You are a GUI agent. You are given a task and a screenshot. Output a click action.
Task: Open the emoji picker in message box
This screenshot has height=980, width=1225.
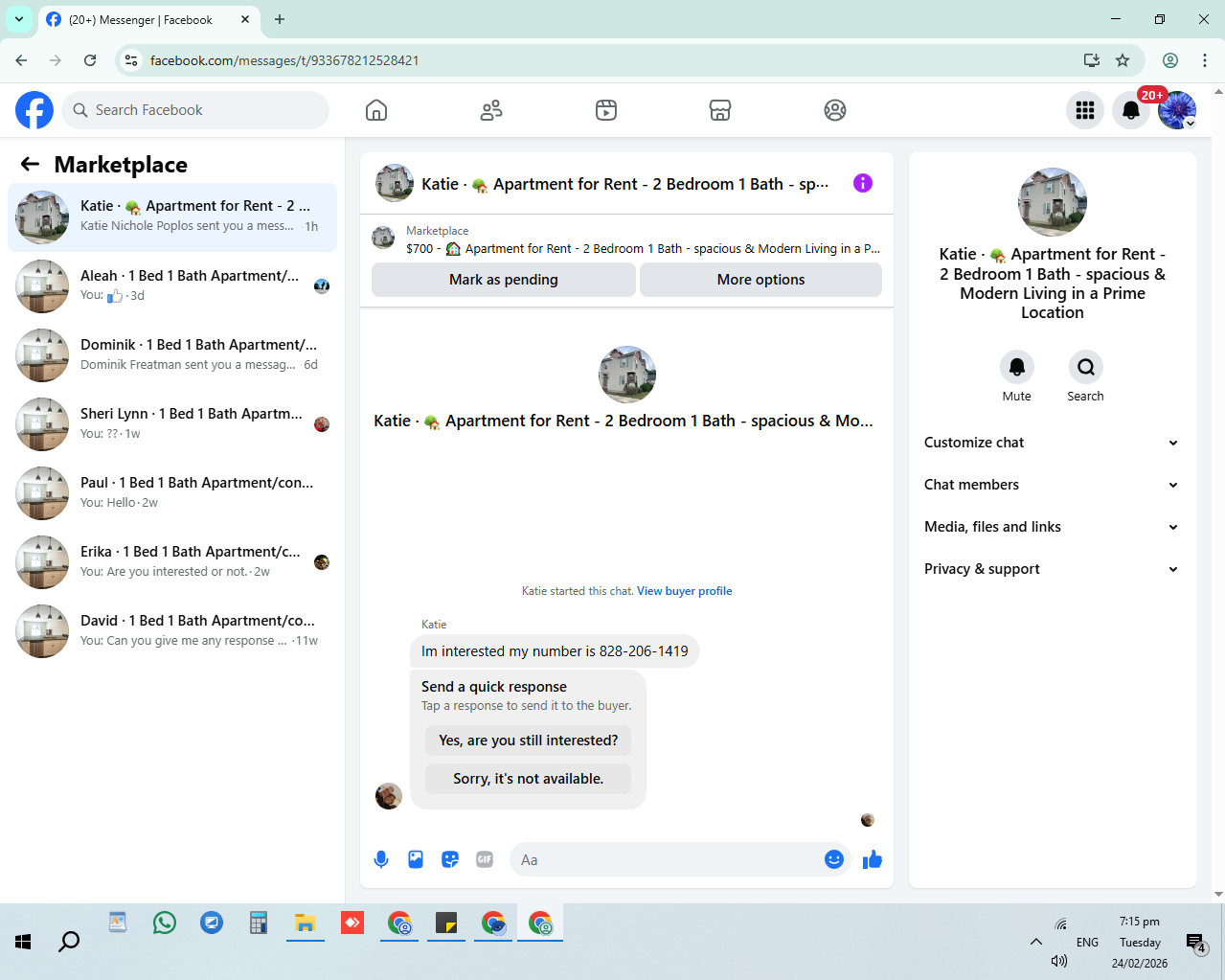click(834, 859)
